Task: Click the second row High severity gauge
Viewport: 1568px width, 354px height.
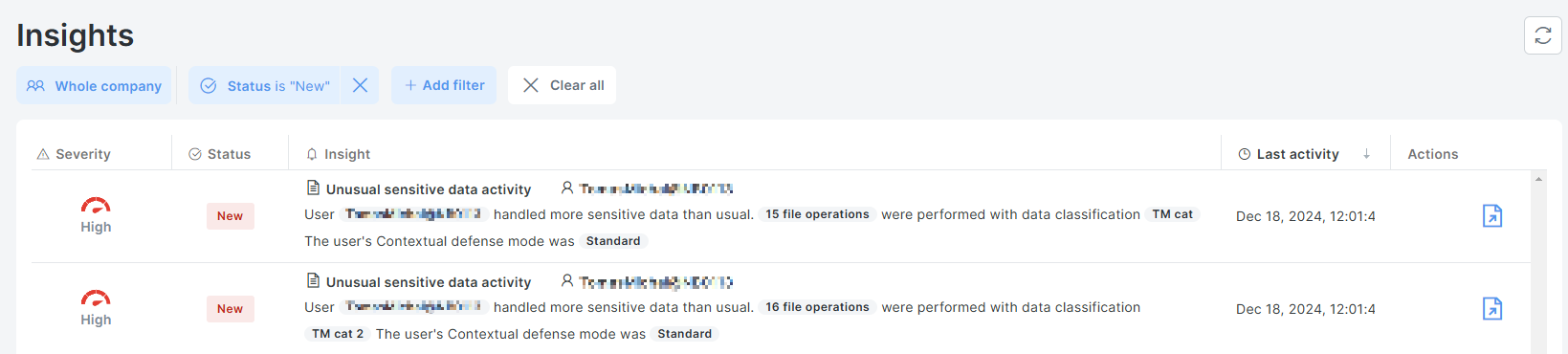Action: point(96,298)
